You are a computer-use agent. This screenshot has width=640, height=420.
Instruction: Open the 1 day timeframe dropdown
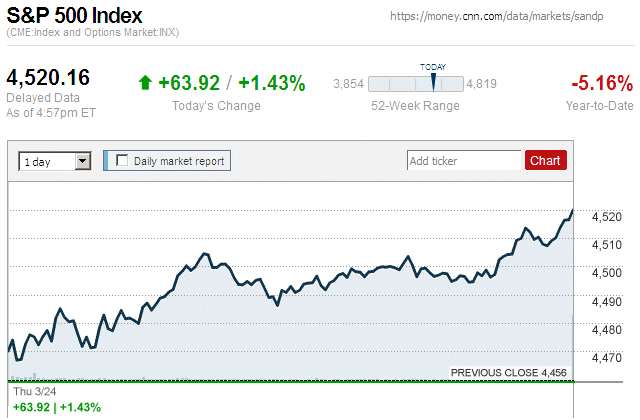[54, 160]
